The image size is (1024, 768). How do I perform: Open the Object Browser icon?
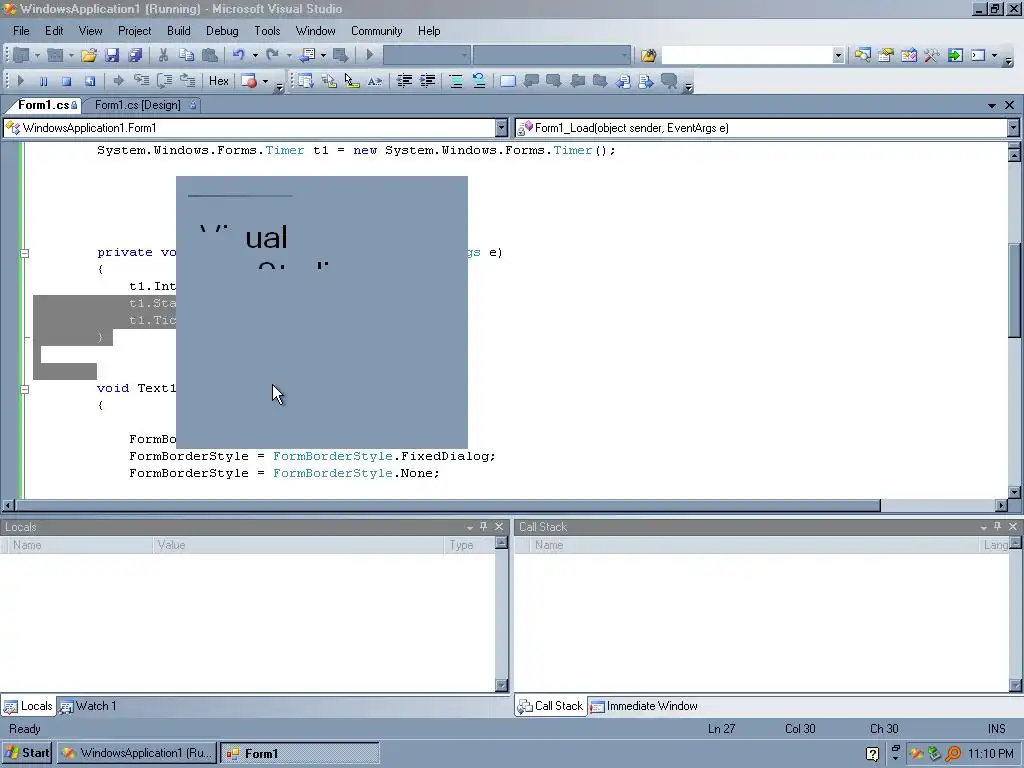click(x=908, y=56)
